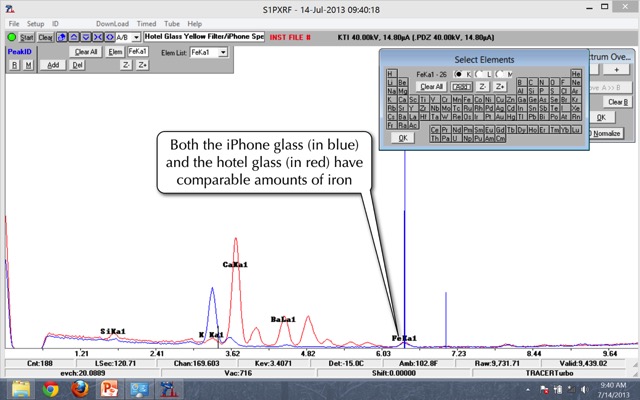
Task: Expand the Elem List dropdown
Action: tap(222, 52)
